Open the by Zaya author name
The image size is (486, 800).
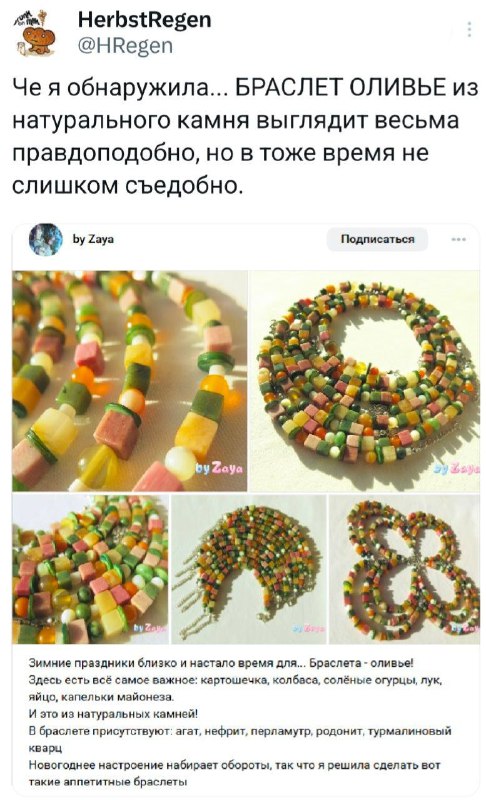pos(93,239)
